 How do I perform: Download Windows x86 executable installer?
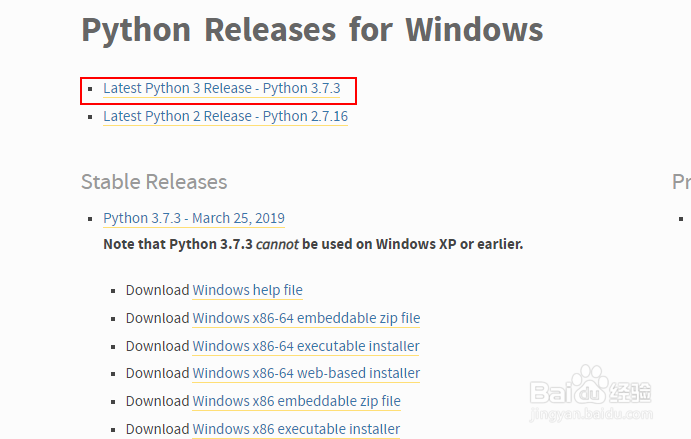[x=296, y=430]
